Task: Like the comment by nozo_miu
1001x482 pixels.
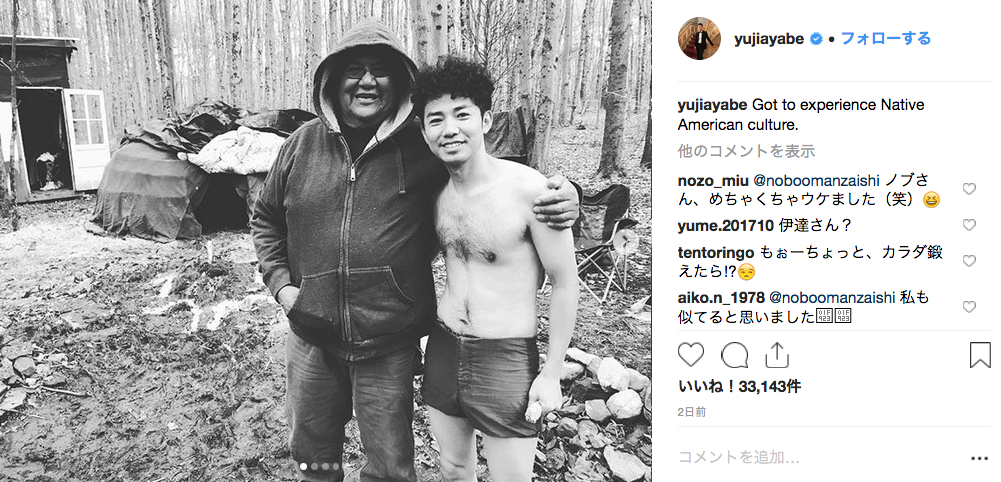Action: coord(969,189)
